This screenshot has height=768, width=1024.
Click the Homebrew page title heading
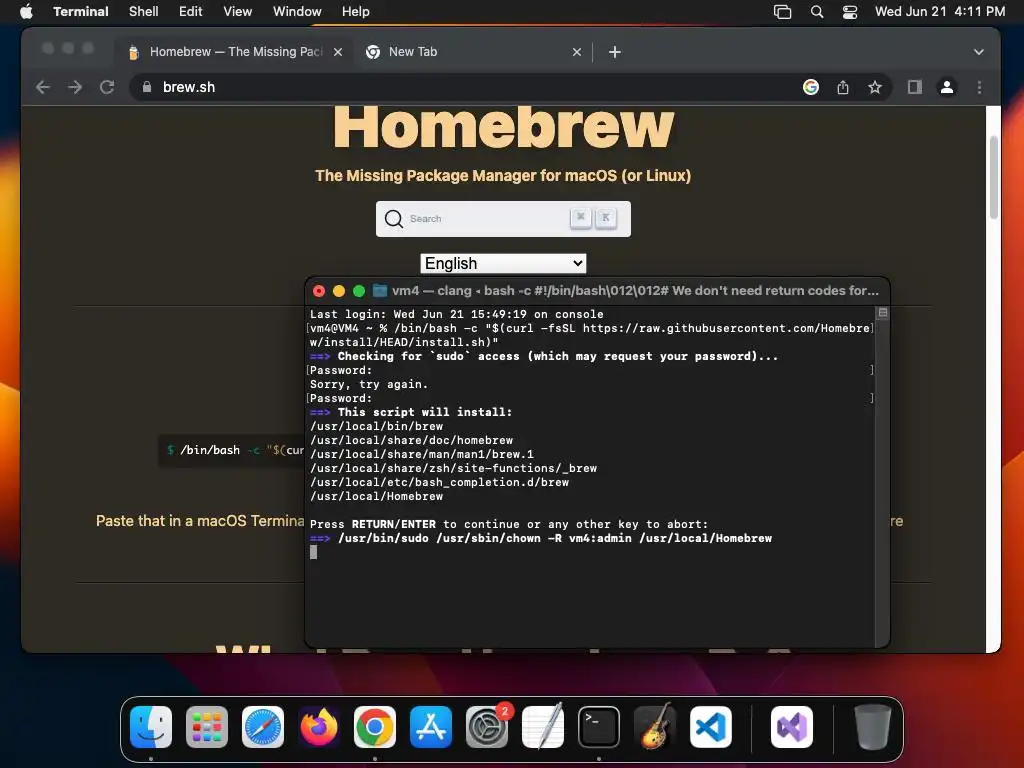(503, 127)
